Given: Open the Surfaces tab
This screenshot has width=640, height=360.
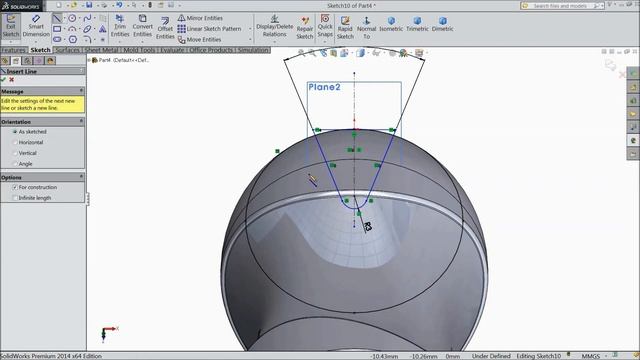Looking at the screenshot, I should click(x=67, y=50).
